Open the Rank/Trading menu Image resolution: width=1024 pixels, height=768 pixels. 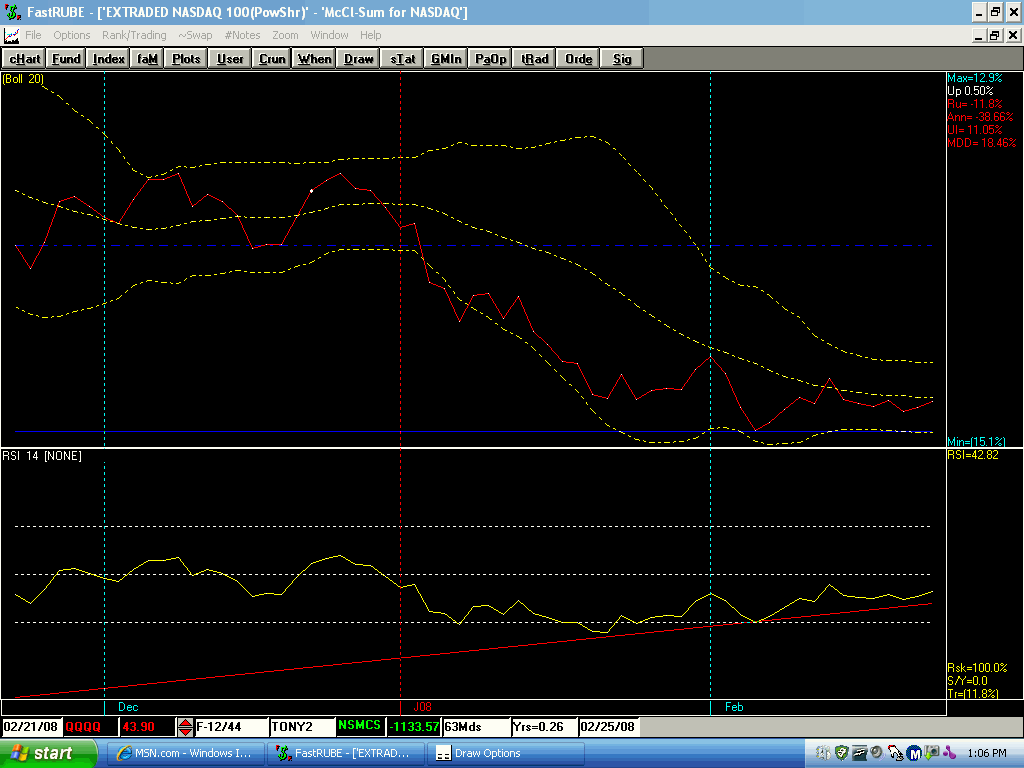pos(134,35)
